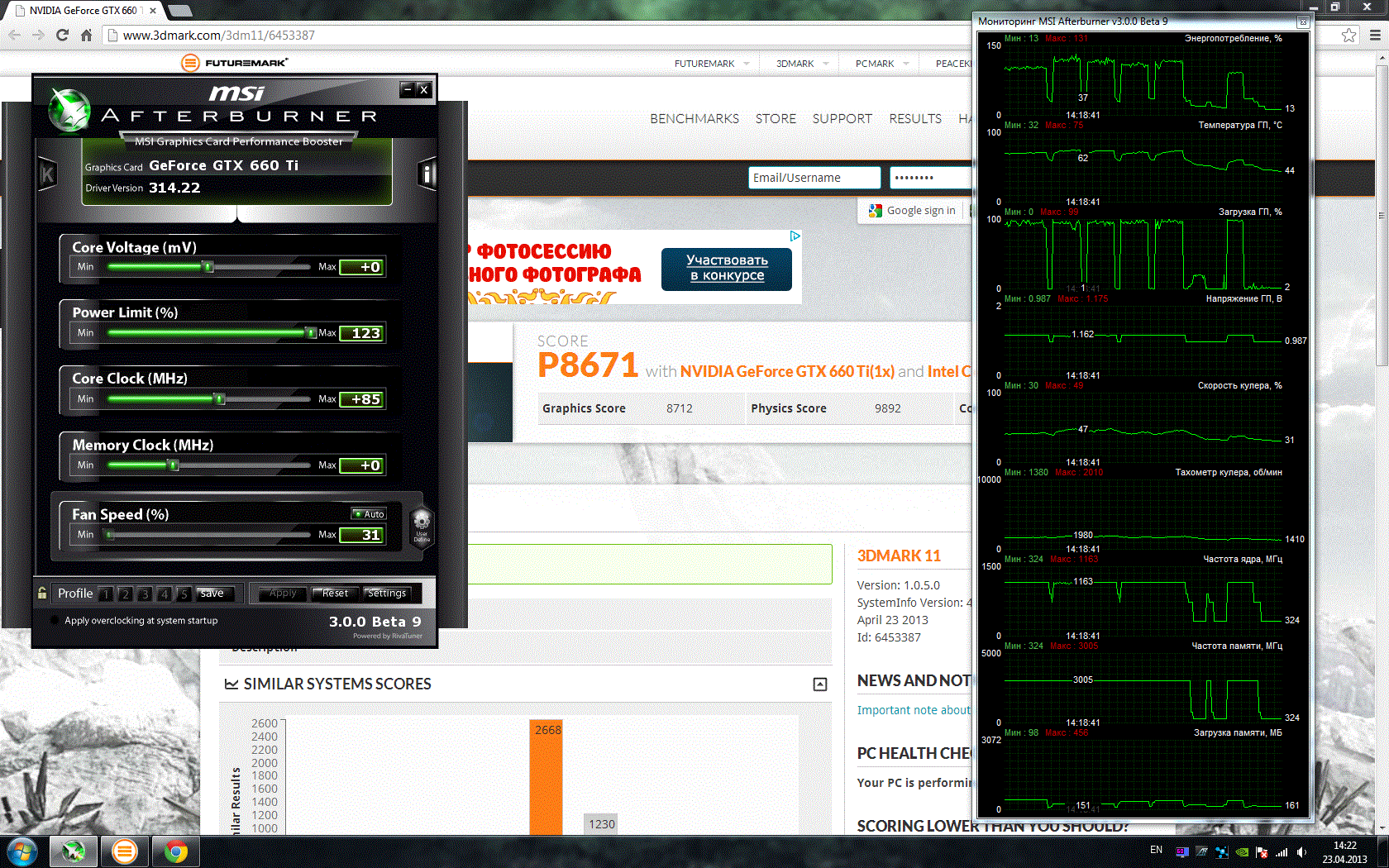Click the Chrome address bar URL
The image size is (1389, 868).
point(218,36)
